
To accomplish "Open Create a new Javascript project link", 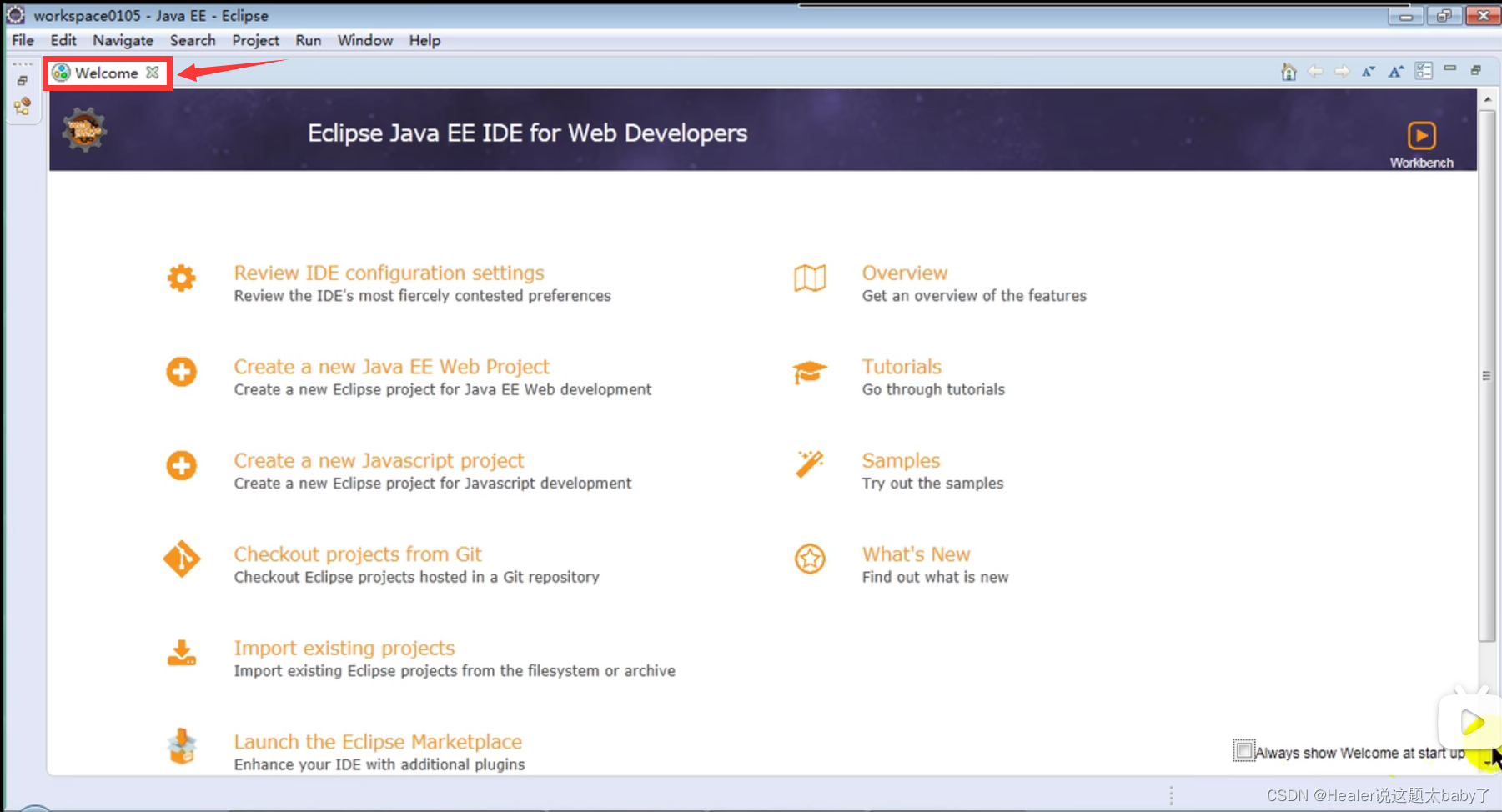I will (379, 460).
